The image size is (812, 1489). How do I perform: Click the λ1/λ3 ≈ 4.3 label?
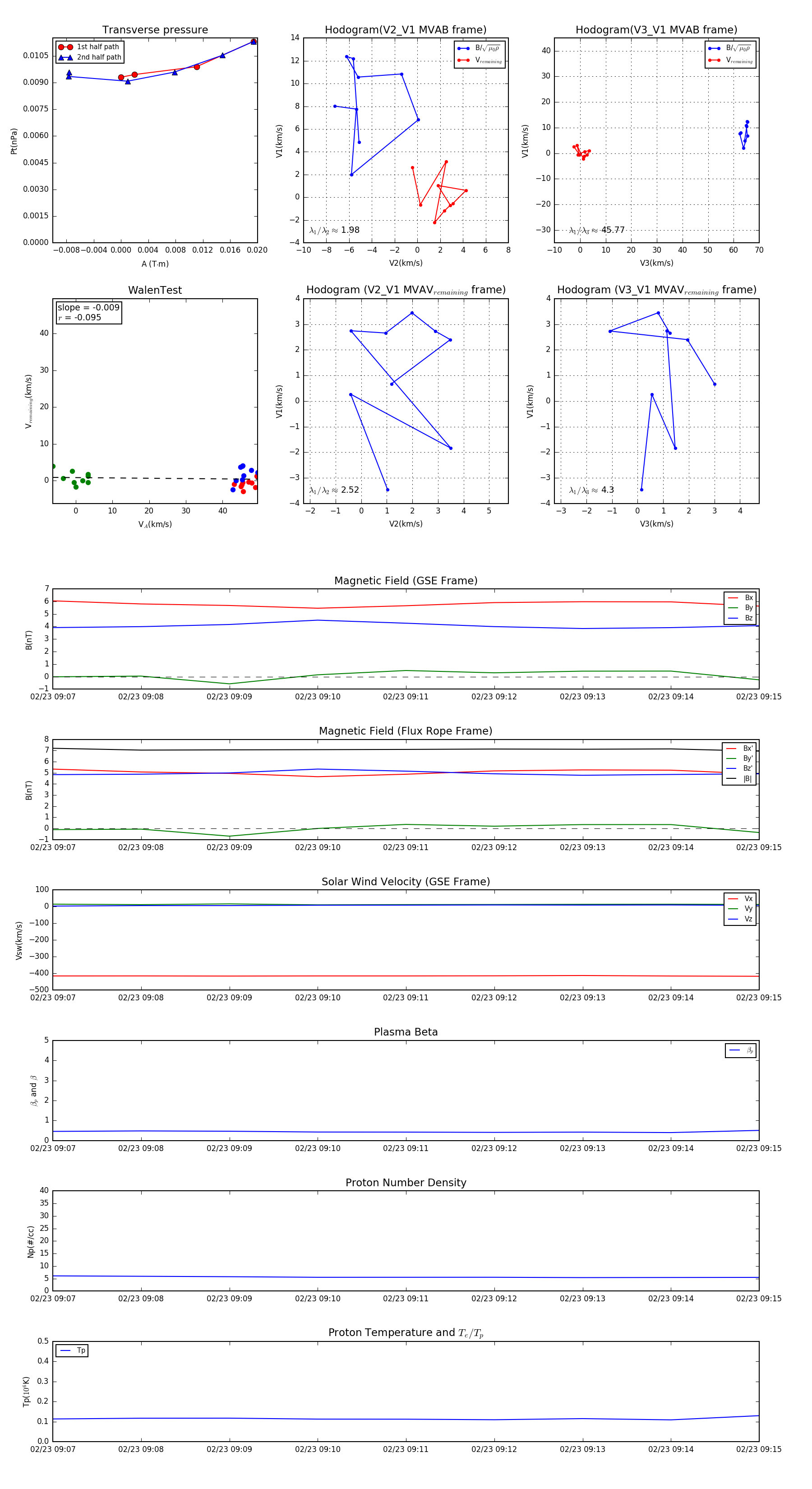pos(592,490)
